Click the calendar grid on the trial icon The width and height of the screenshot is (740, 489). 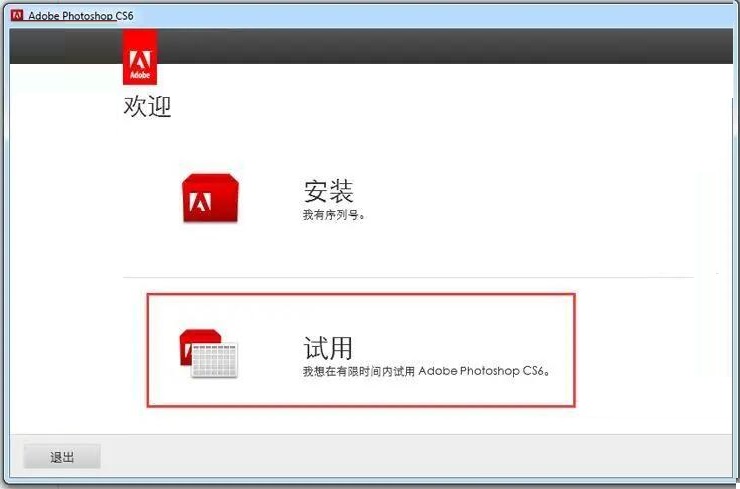pyautogui.click(x=214, y=359)
